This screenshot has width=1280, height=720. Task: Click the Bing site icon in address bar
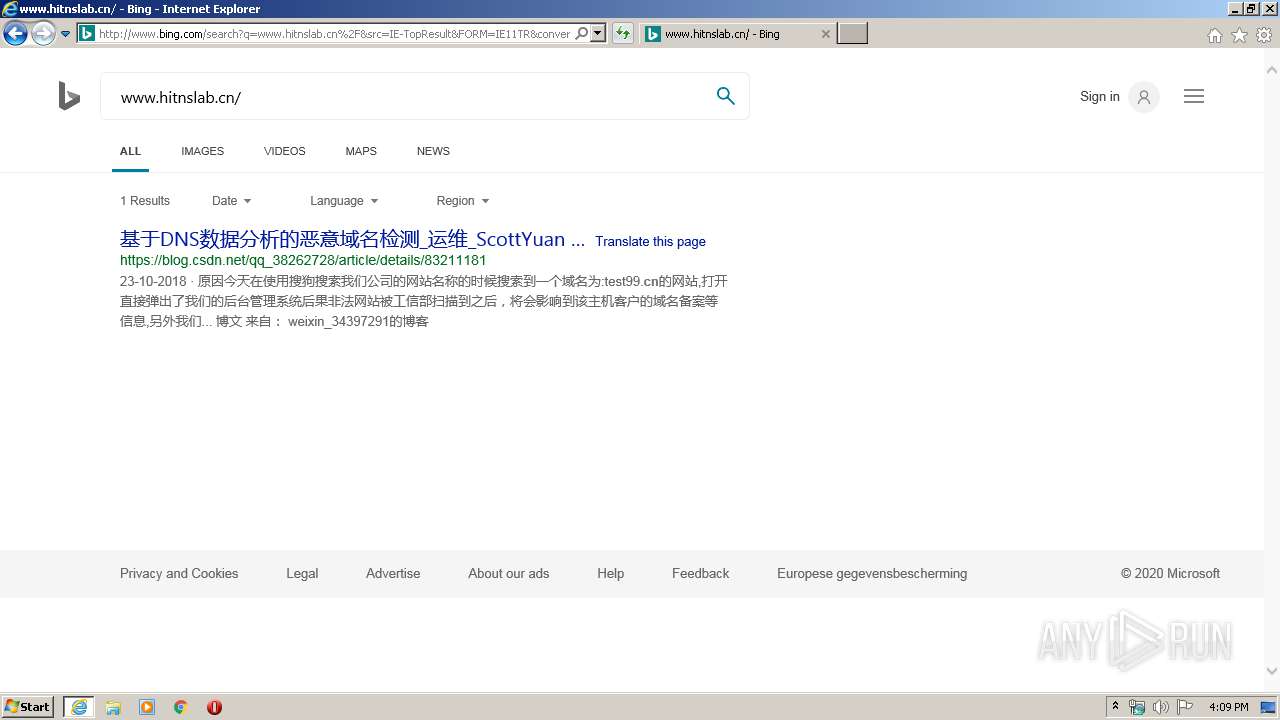pyautogui.click(x=87, y=34)
